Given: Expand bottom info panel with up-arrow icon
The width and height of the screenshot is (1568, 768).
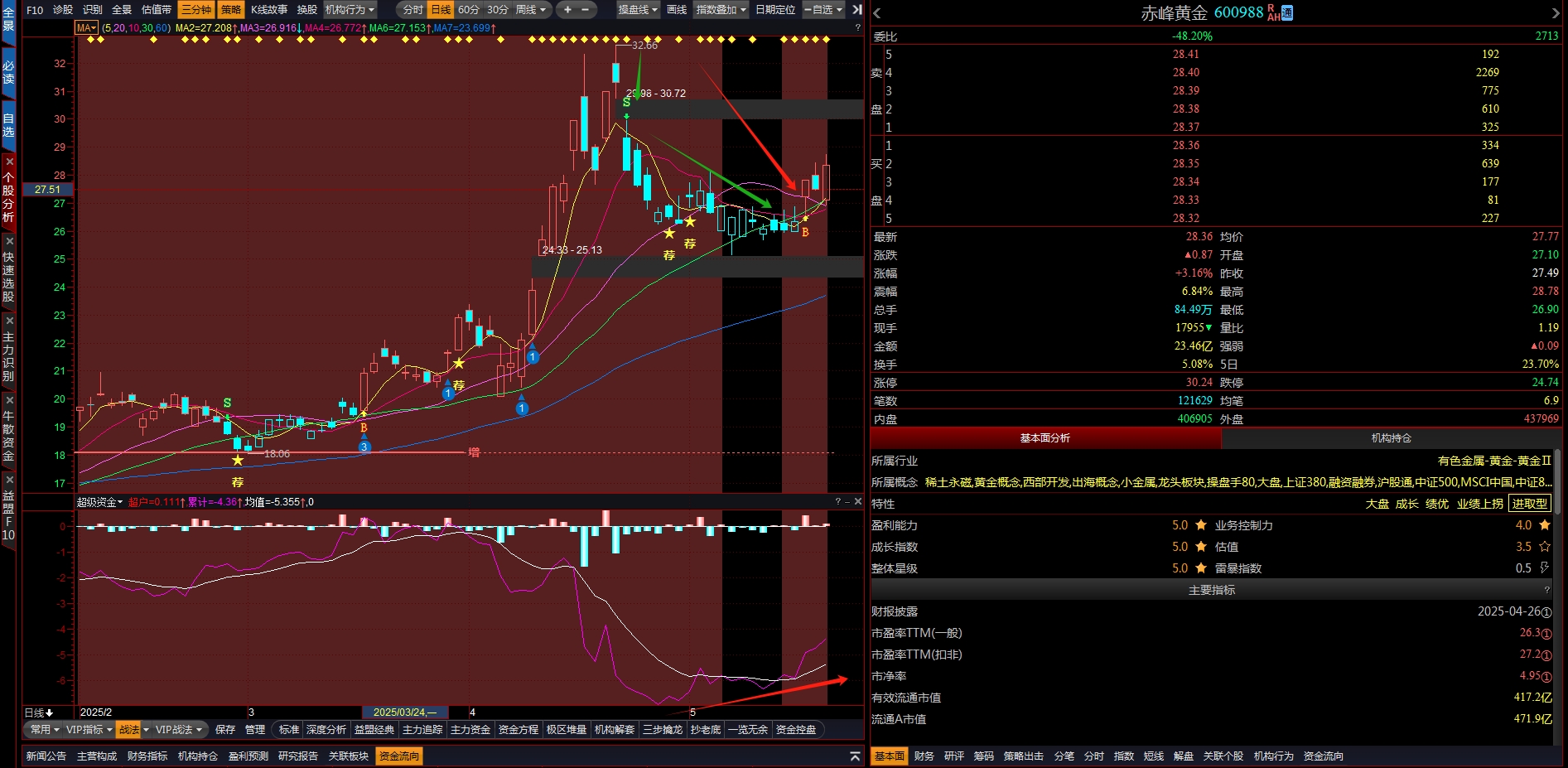Looking at the screenshot, I should (855, 756).
